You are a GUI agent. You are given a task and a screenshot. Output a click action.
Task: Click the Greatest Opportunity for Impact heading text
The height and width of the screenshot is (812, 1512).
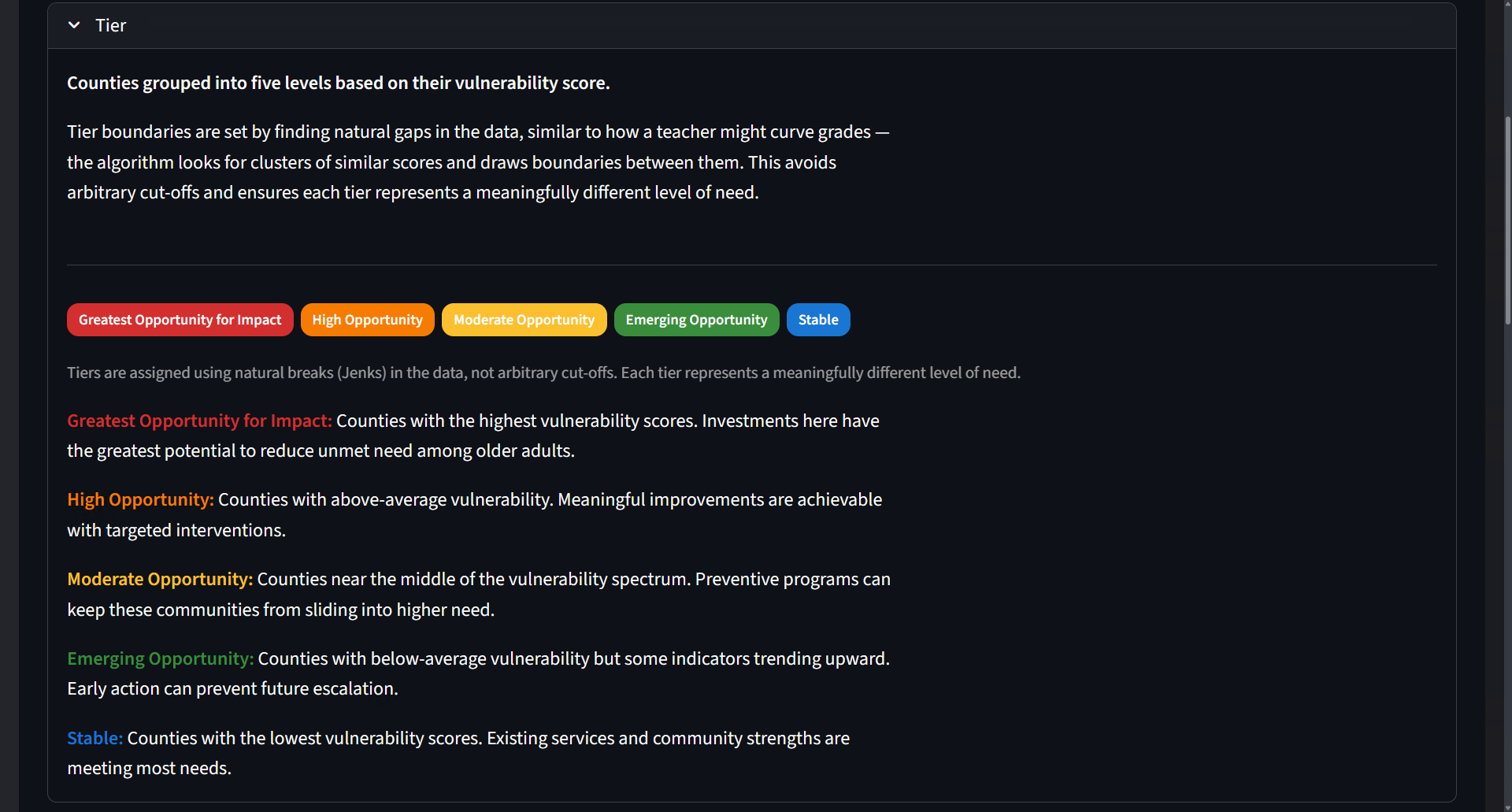coord(198,421)
